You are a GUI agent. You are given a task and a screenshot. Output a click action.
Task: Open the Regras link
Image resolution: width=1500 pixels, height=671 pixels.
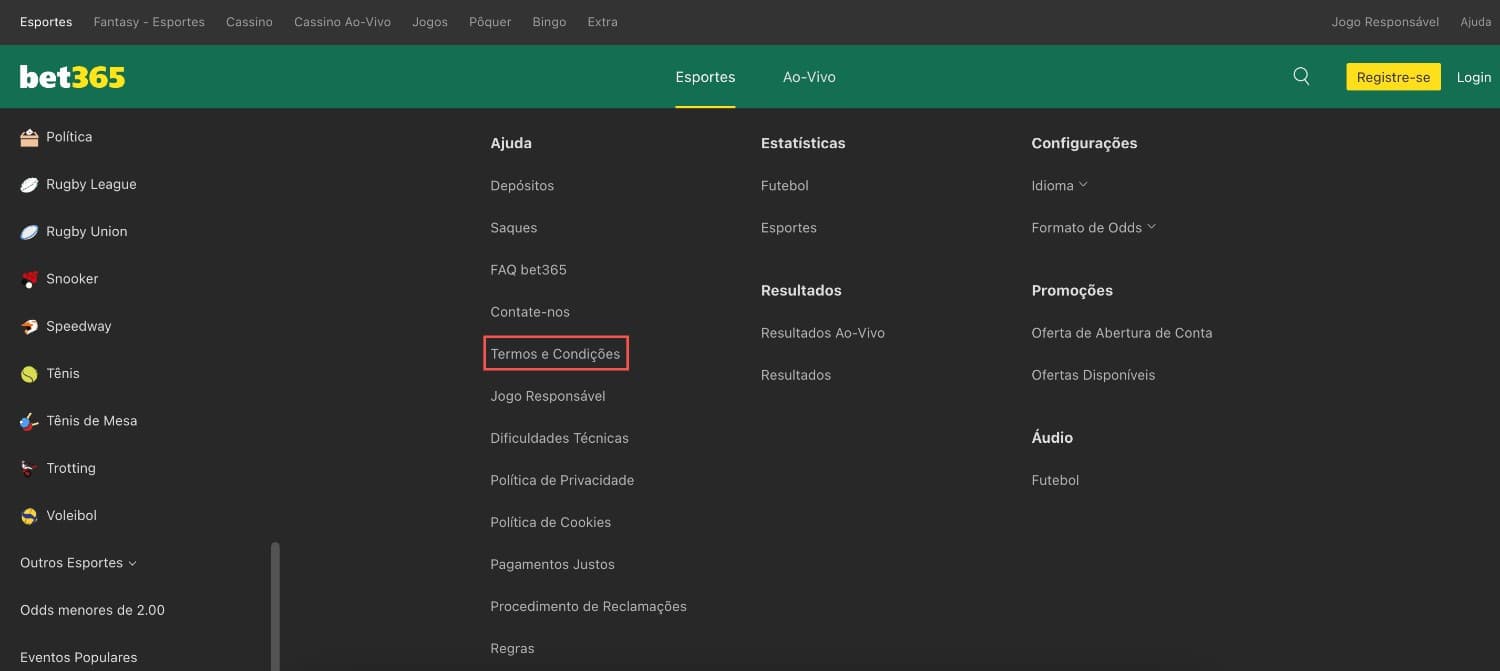pos(512,648)
